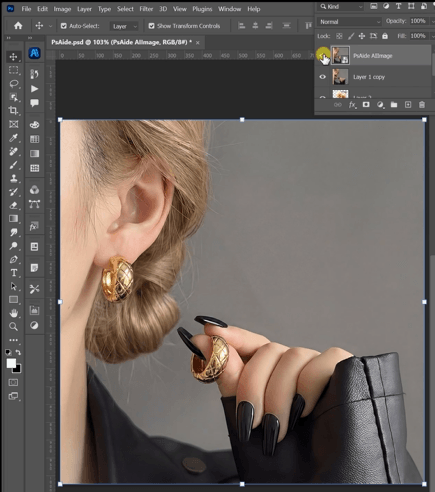
Task: Select the Horizontal Type tool
Action: [13, 273]
